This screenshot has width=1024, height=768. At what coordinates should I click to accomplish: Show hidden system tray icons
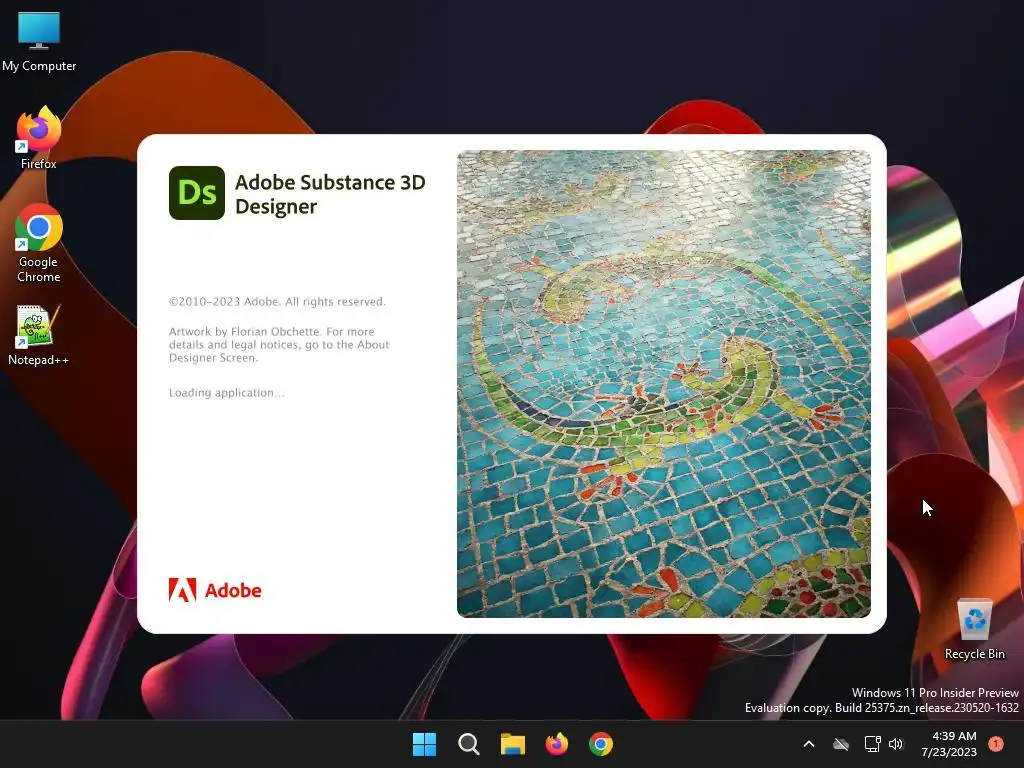(x=808, y=744)
